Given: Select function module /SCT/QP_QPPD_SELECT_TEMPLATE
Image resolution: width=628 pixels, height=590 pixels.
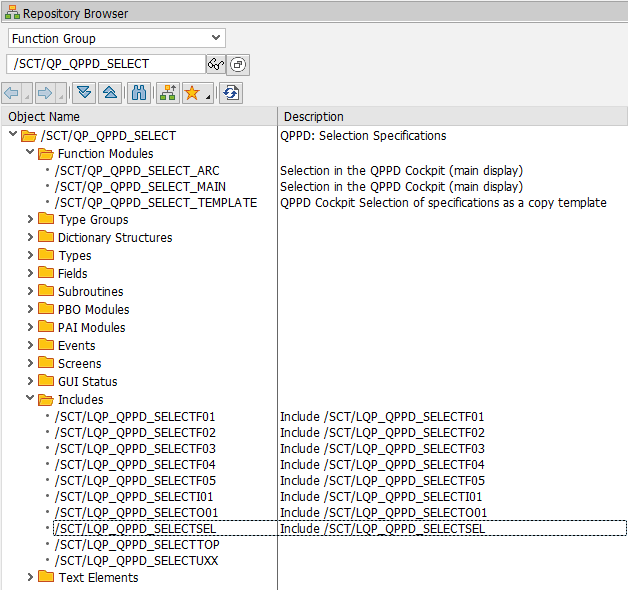Looking at the screenshot, I should [x=156, y=203].
